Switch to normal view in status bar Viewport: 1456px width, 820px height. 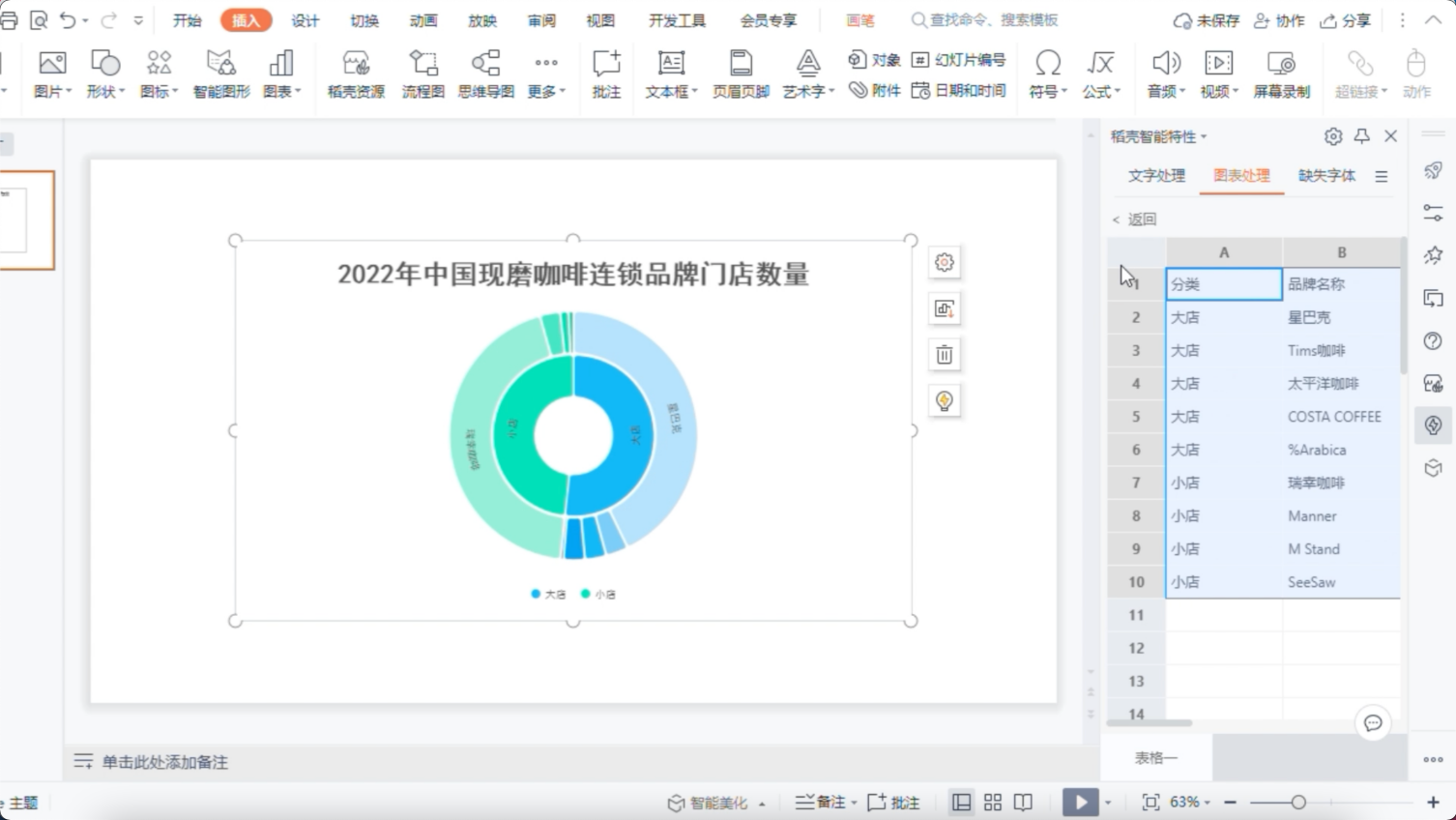point(961,803)
